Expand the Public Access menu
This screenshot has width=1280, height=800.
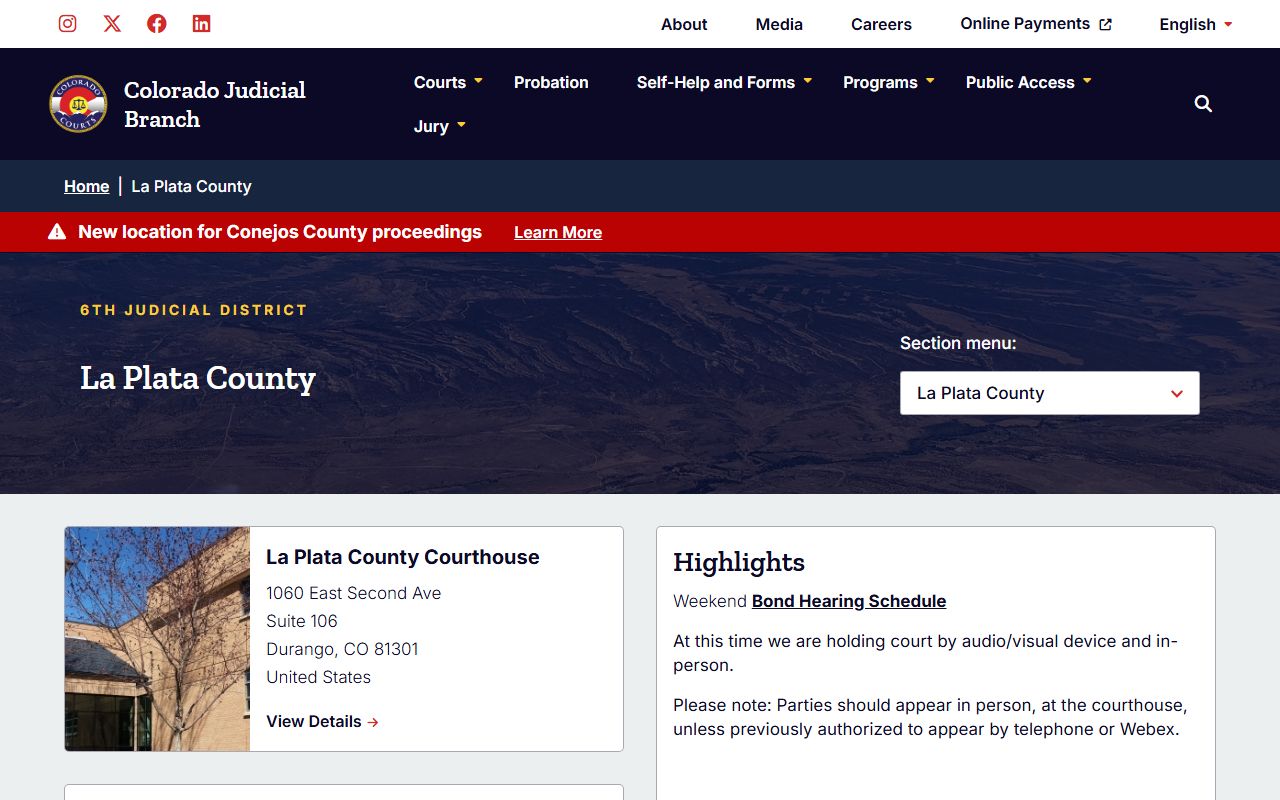[1028, 82]
